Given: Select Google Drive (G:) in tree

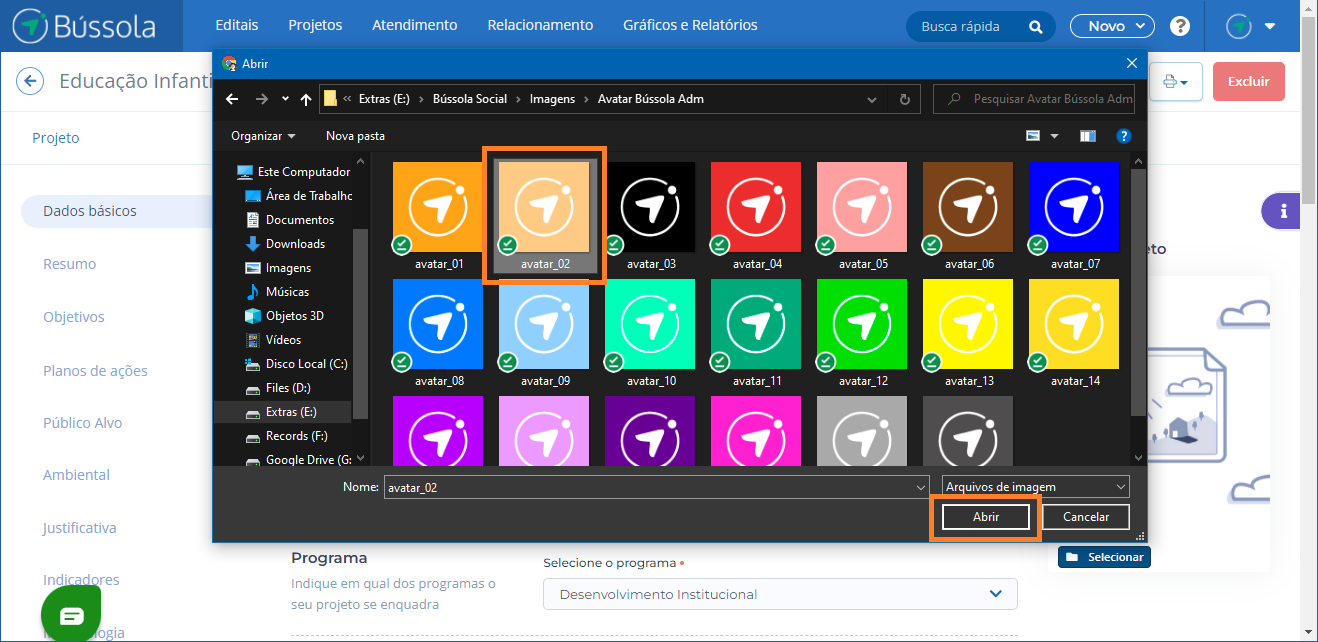Looking at the screenshot, I should [x=298, y=460].
